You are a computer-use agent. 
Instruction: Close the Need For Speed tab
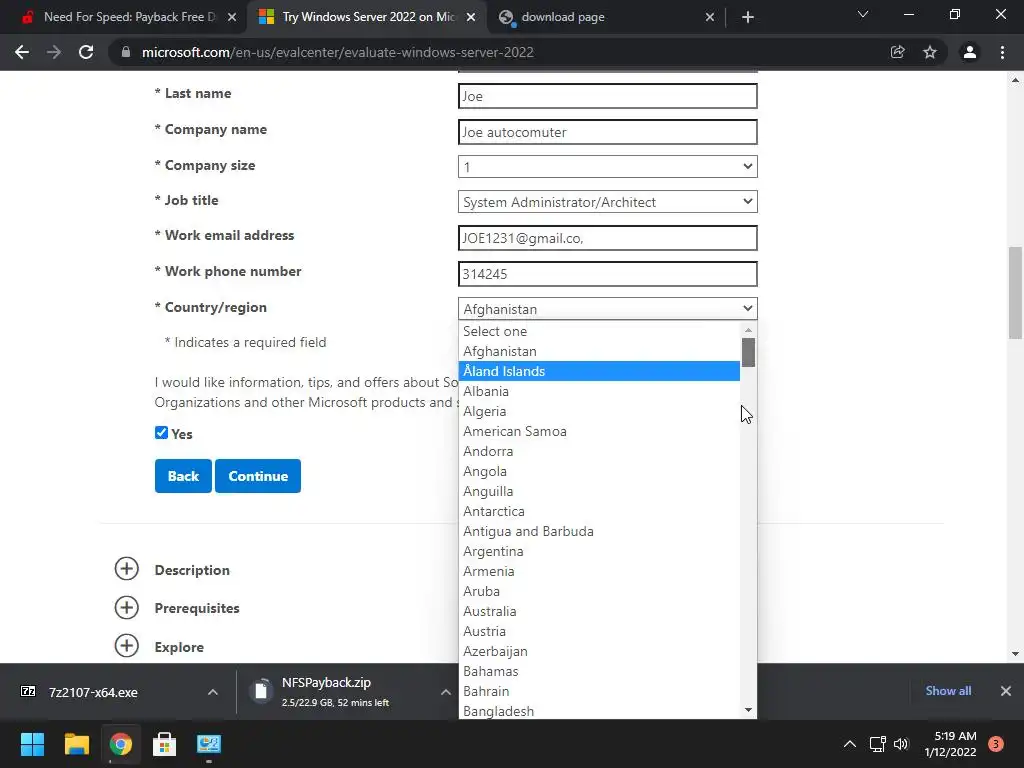[x=232, y=17]
